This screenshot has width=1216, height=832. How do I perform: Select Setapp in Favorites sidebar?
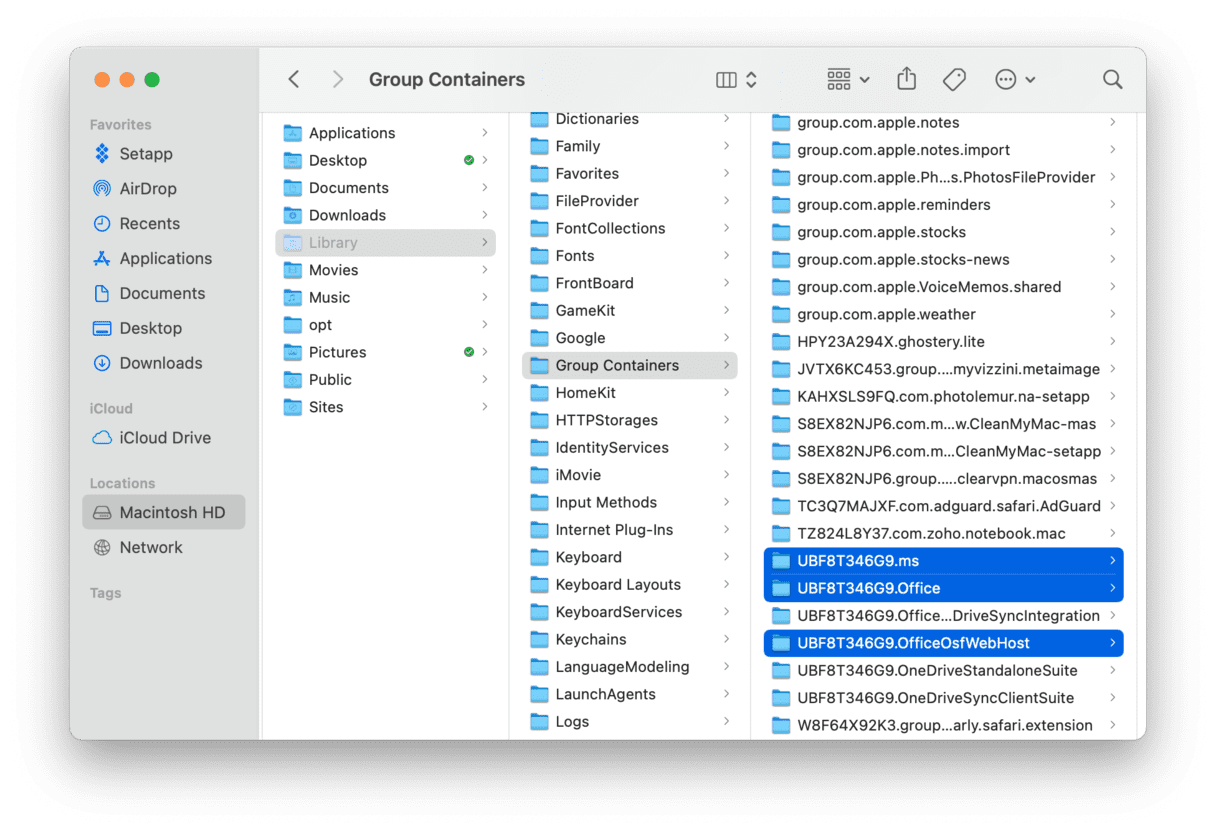tap(145, 154)
